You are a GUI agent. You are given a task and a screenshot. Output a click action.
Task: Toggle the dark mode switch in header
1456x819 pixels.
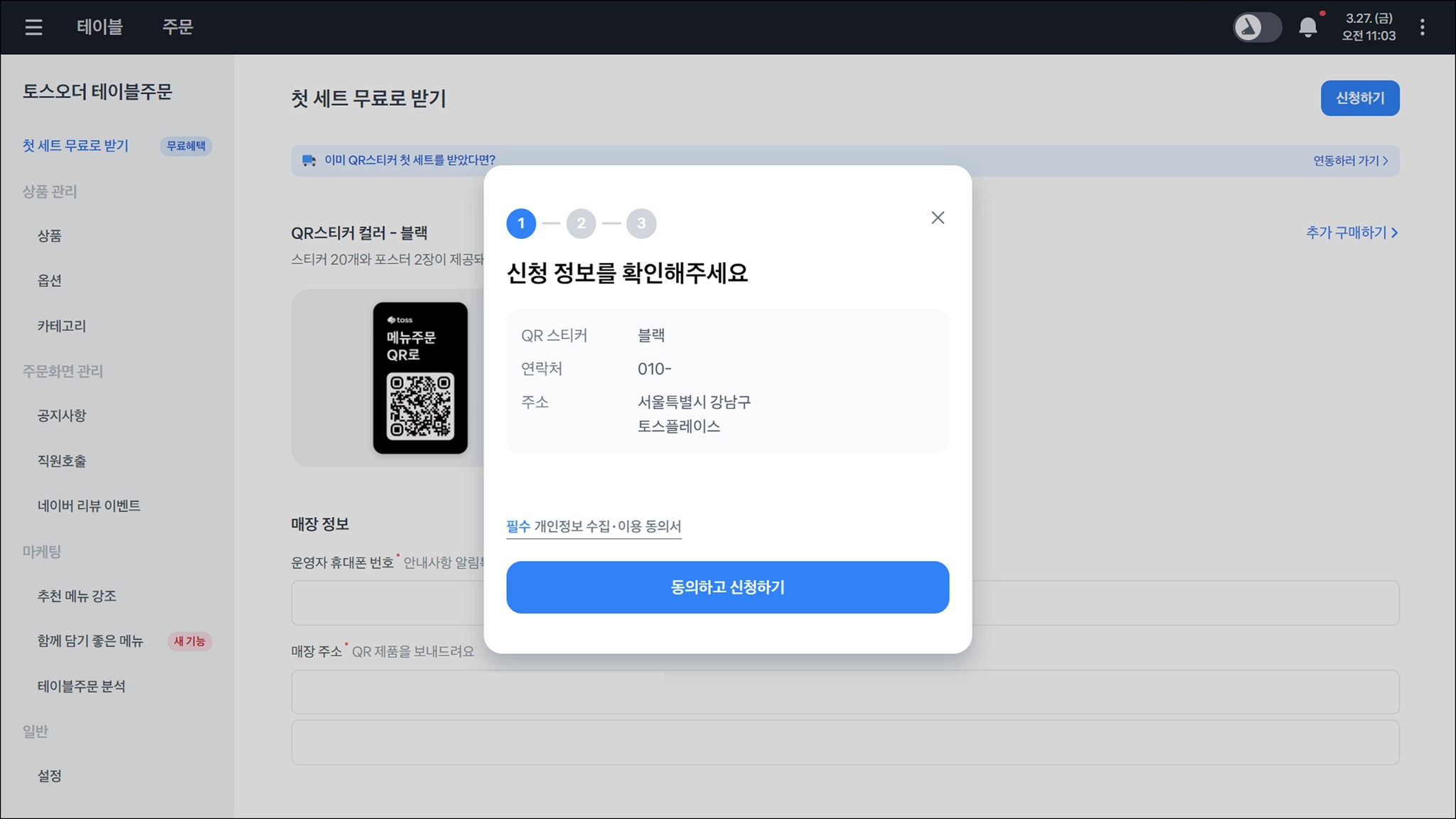1256,28
